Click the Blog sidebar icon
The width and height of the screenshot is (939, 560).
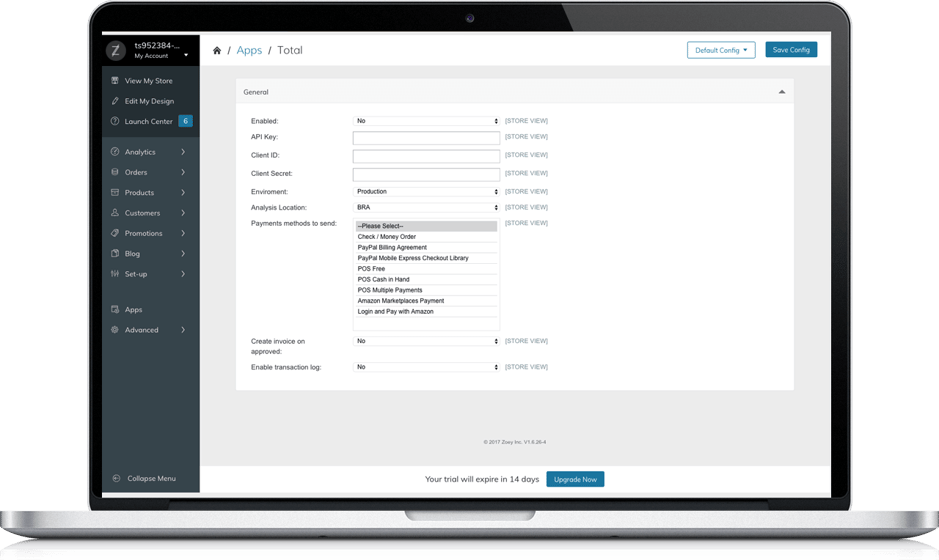pyautogui.click(x=115, y=253)
